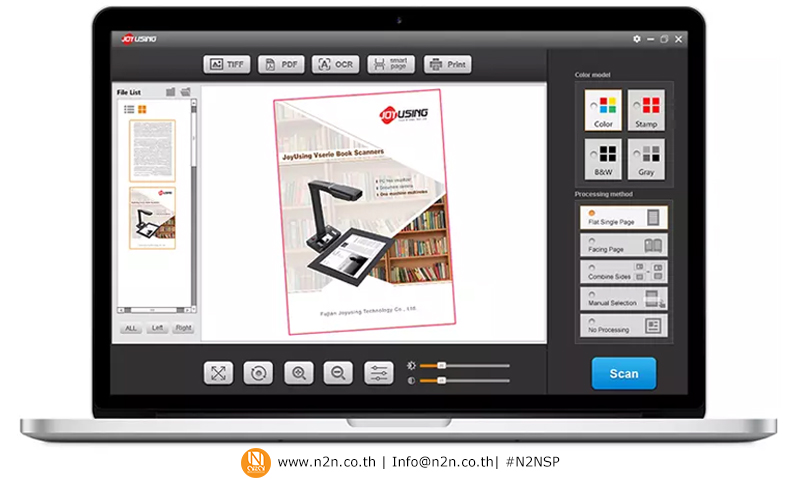This screenshot has width=800, height=480.
Task: Select the second thumbnail in File List
Action: coord(152,217)
